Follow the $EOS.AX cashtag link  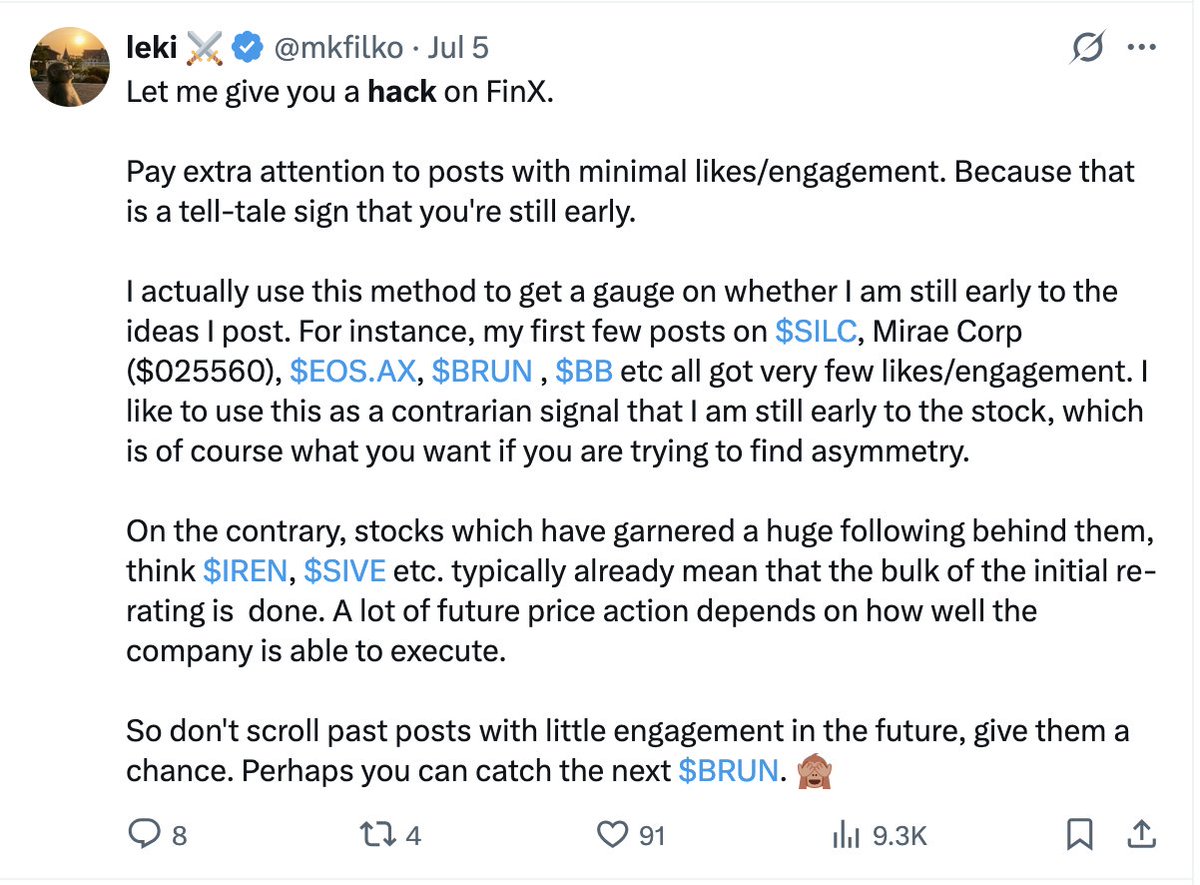pos(352,371)
